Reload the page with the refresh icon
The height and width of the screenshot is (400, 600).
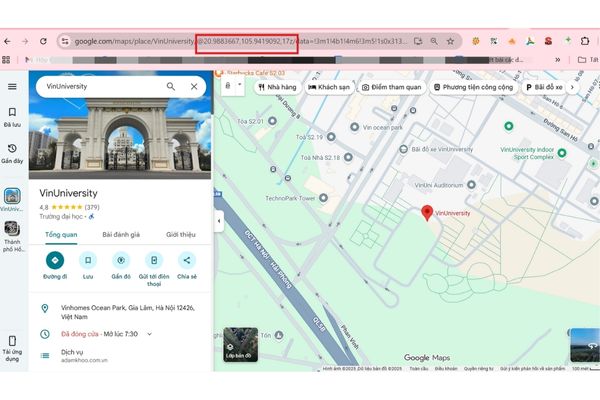43,41
